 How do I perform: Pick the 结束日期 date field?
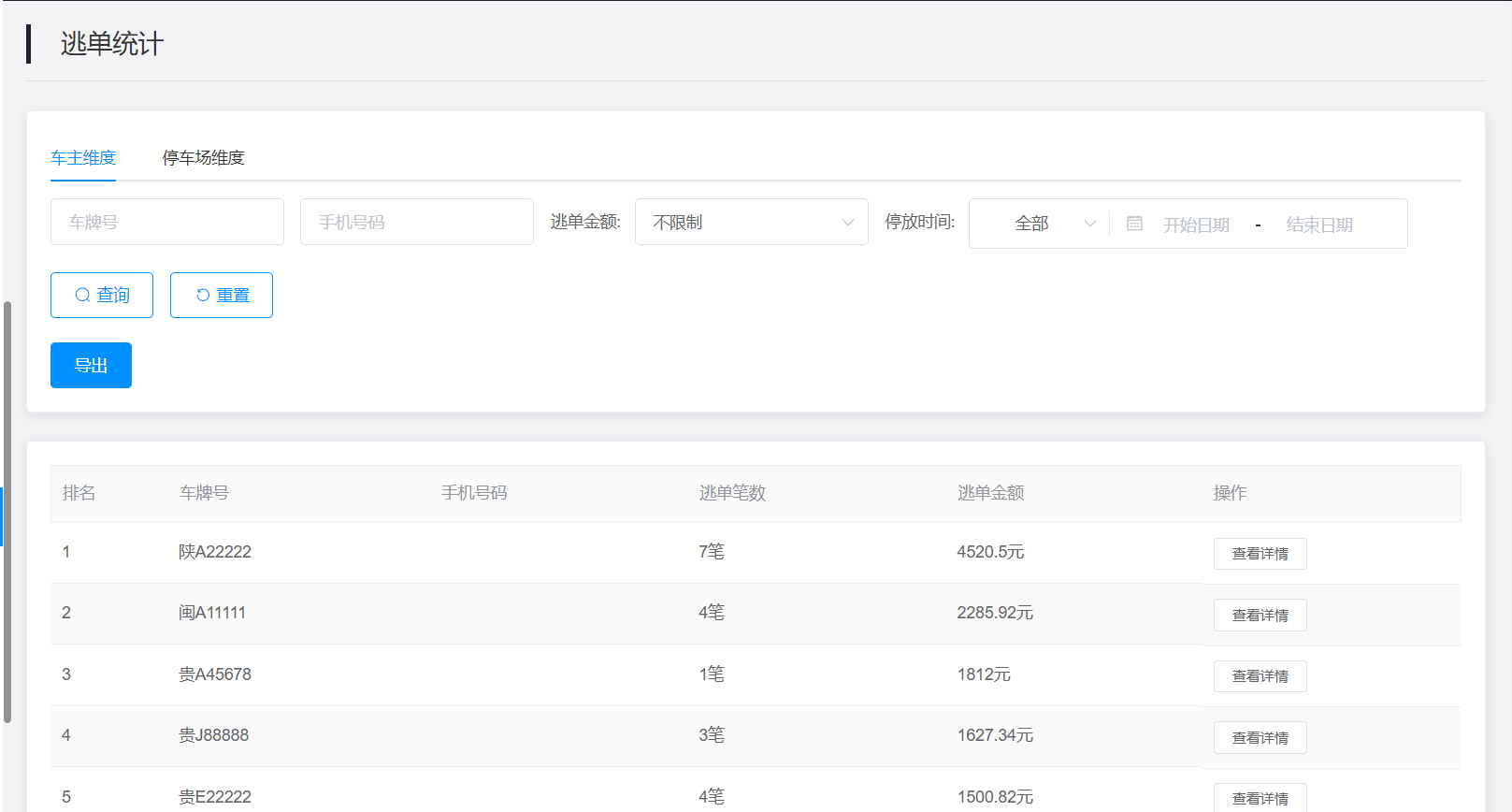(1319, 225)
